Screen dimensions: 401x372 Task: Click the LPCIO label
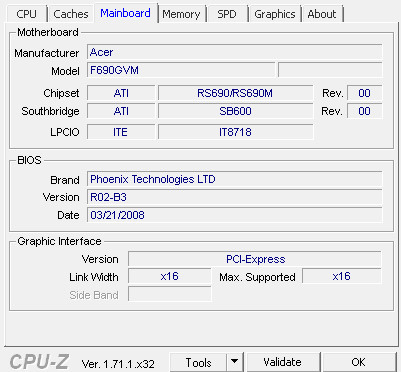(65, 132)
